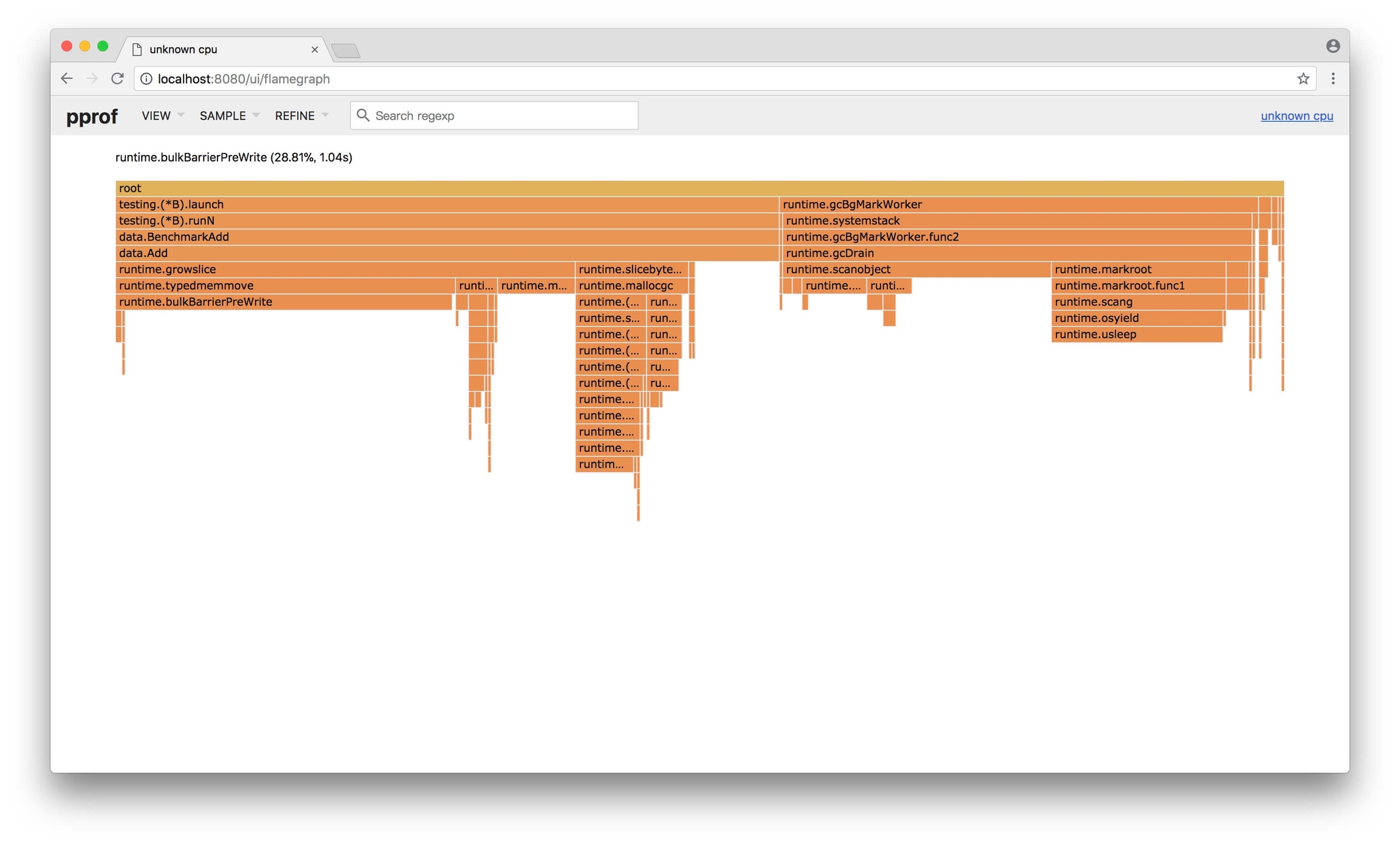1400x845 pixels.
Task: Open the Chrome profile avatar icon
Action: tap(1333, 46)
